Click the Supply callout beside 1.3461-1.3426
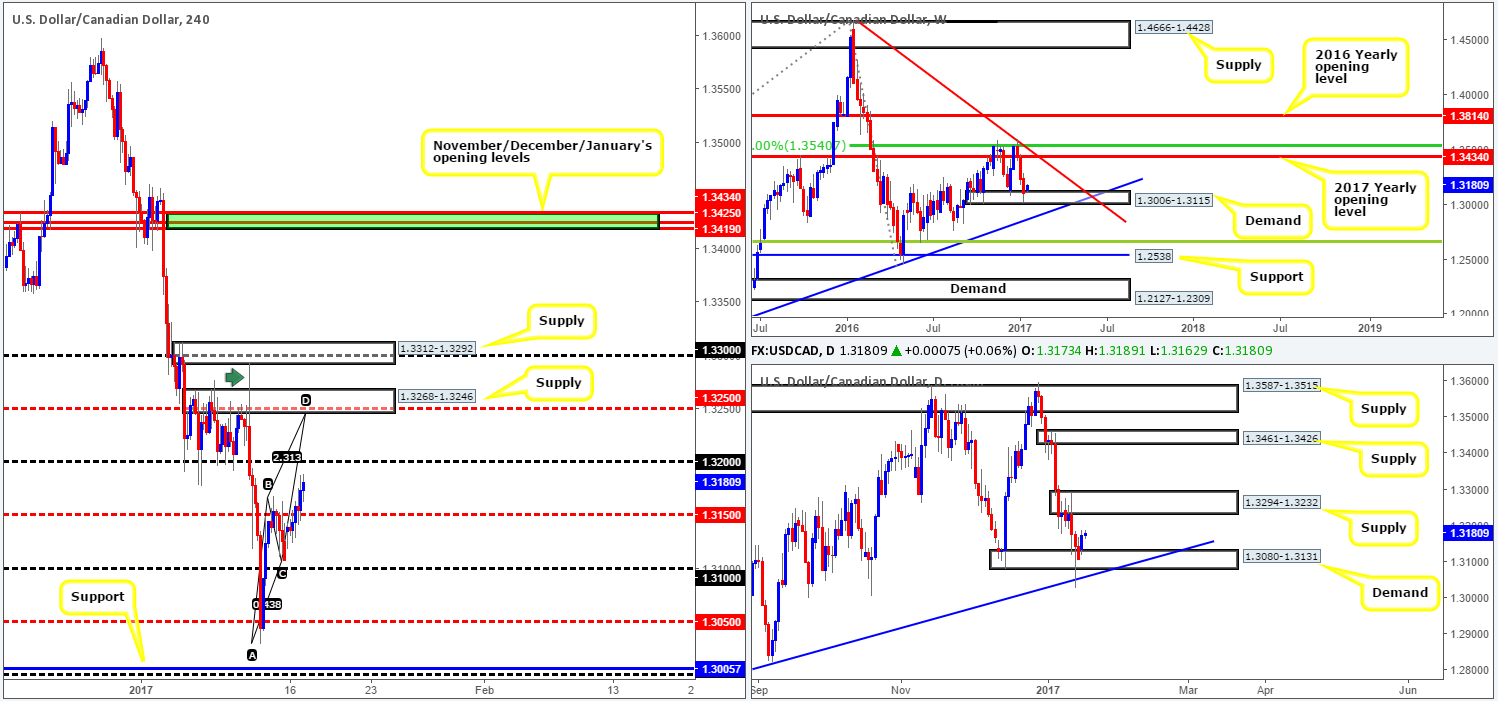Viewport: 1498px width, 701px height. point(1395,459)
